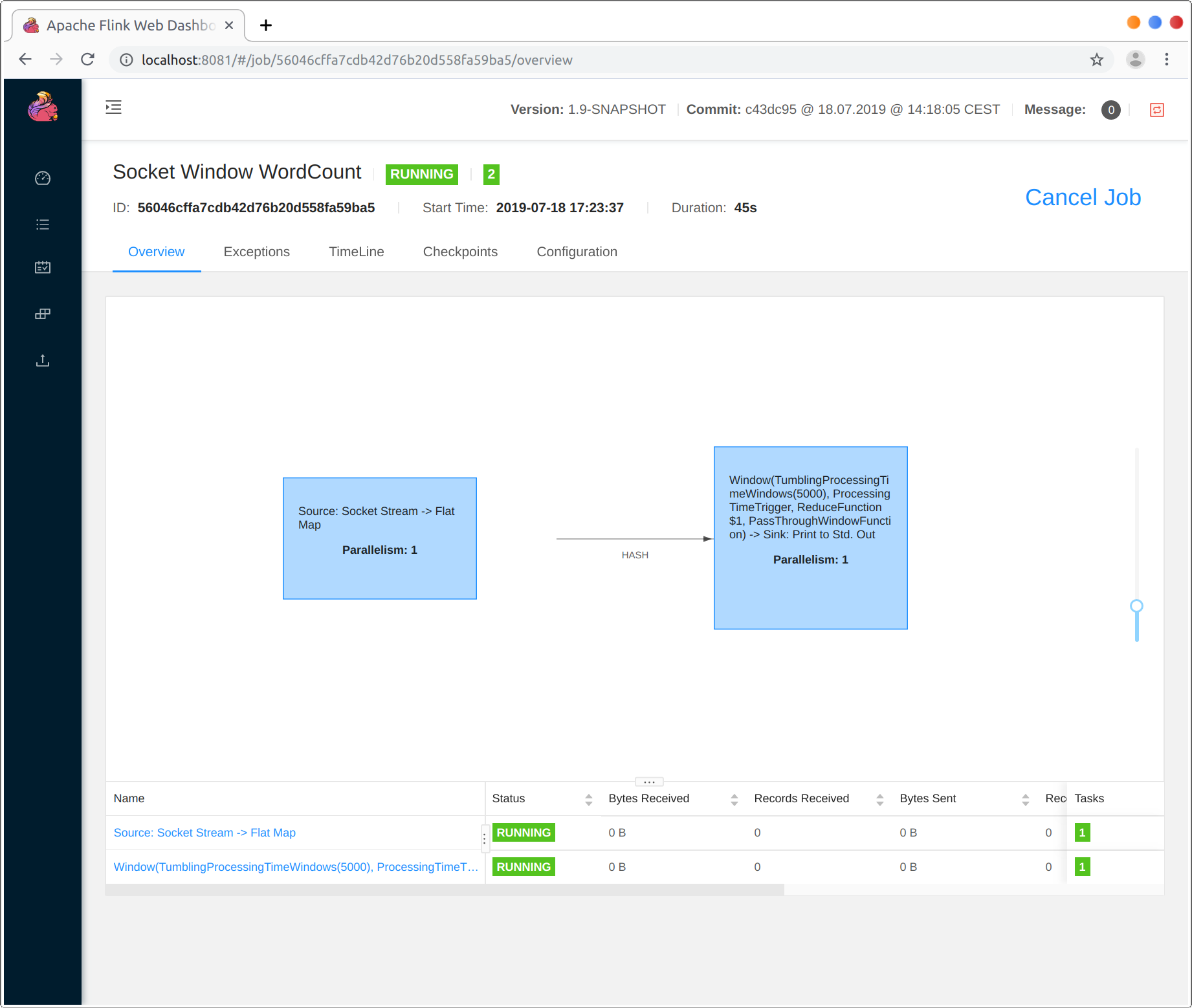Click the tasks badge in Window row
The height and width of the screenshot is (1008, 1192).
point(1082,867)
